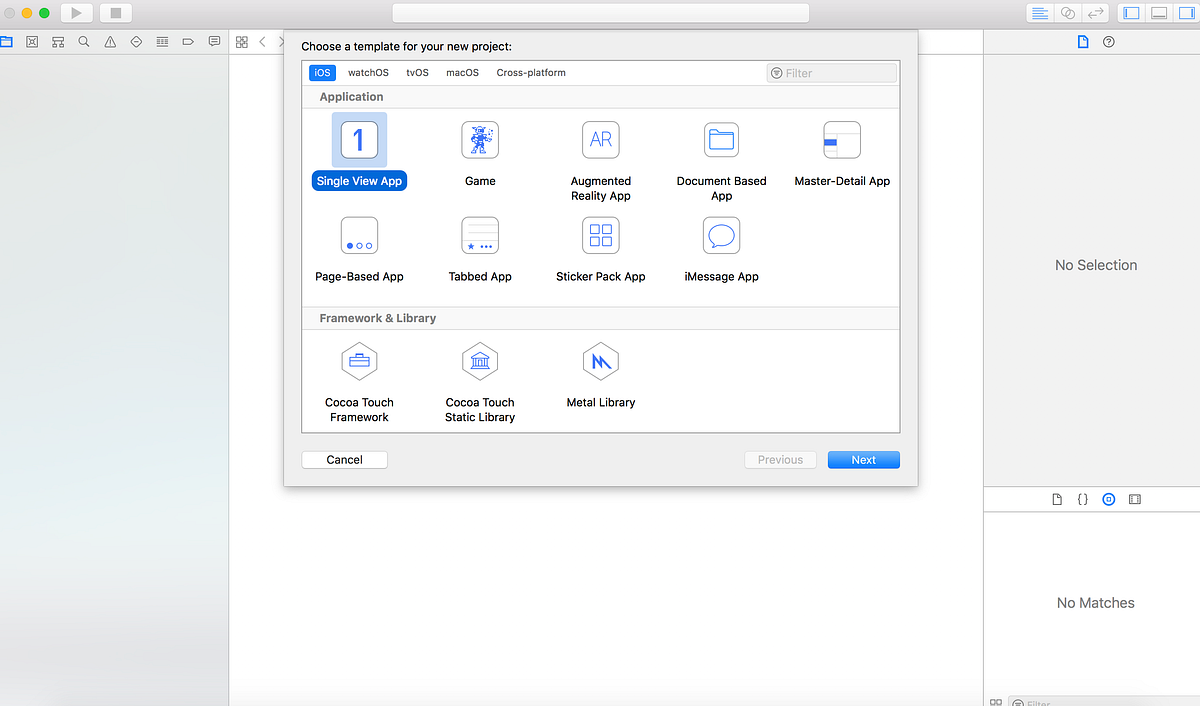
Task: Open the Version editor arrows icon
Action: point(1096,12)
